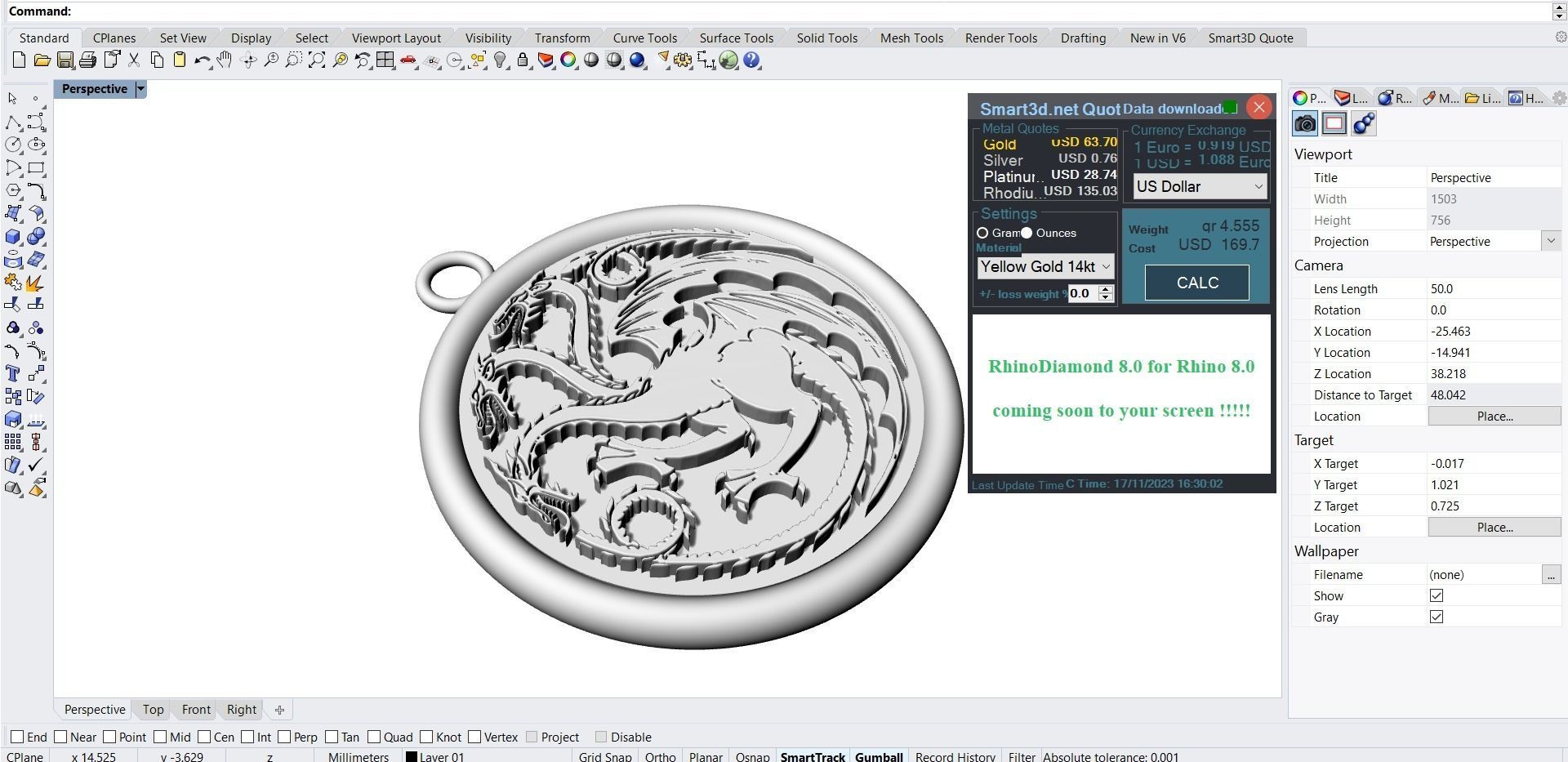Select the Polyline tool
This screenshot has width=1568, height=762.
[x=12, y=122]
